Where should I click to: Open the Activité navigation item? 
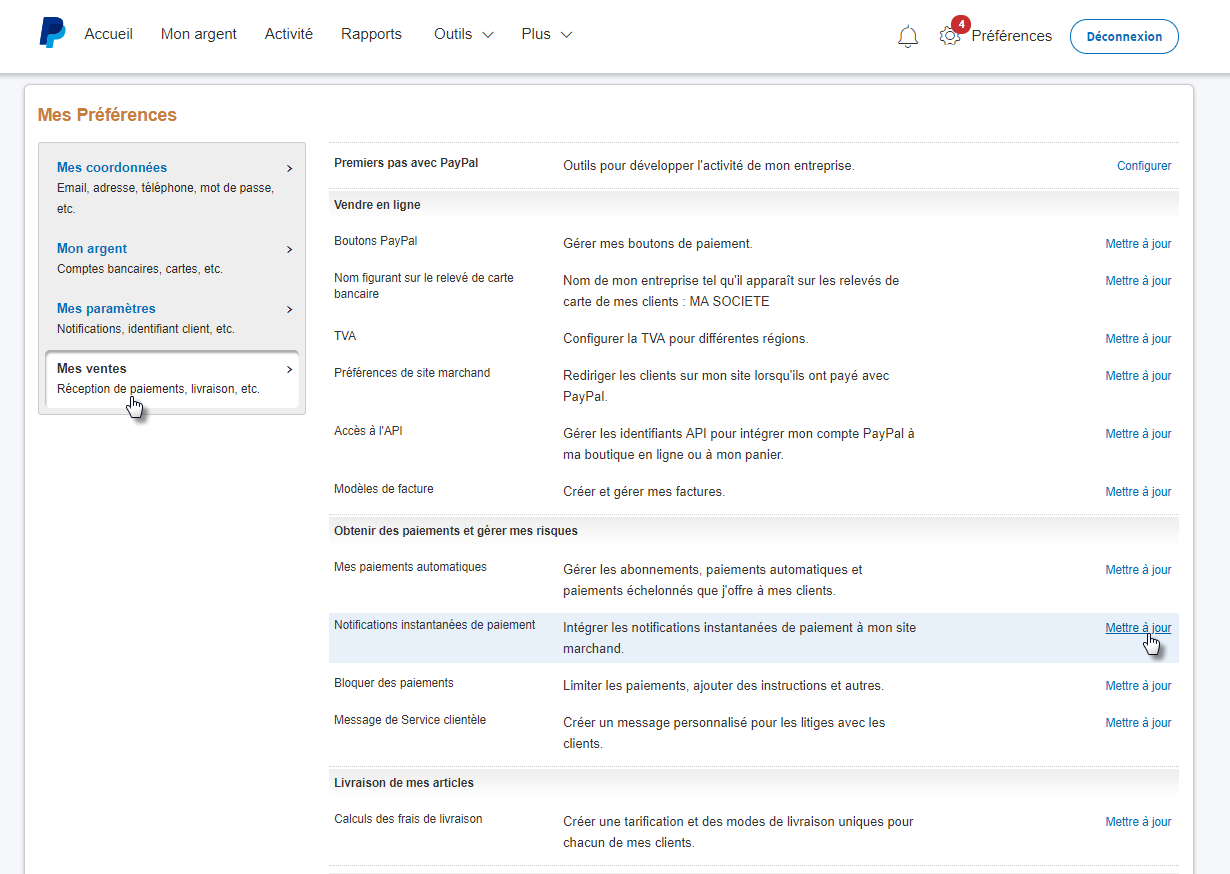[x=288, y=34]
